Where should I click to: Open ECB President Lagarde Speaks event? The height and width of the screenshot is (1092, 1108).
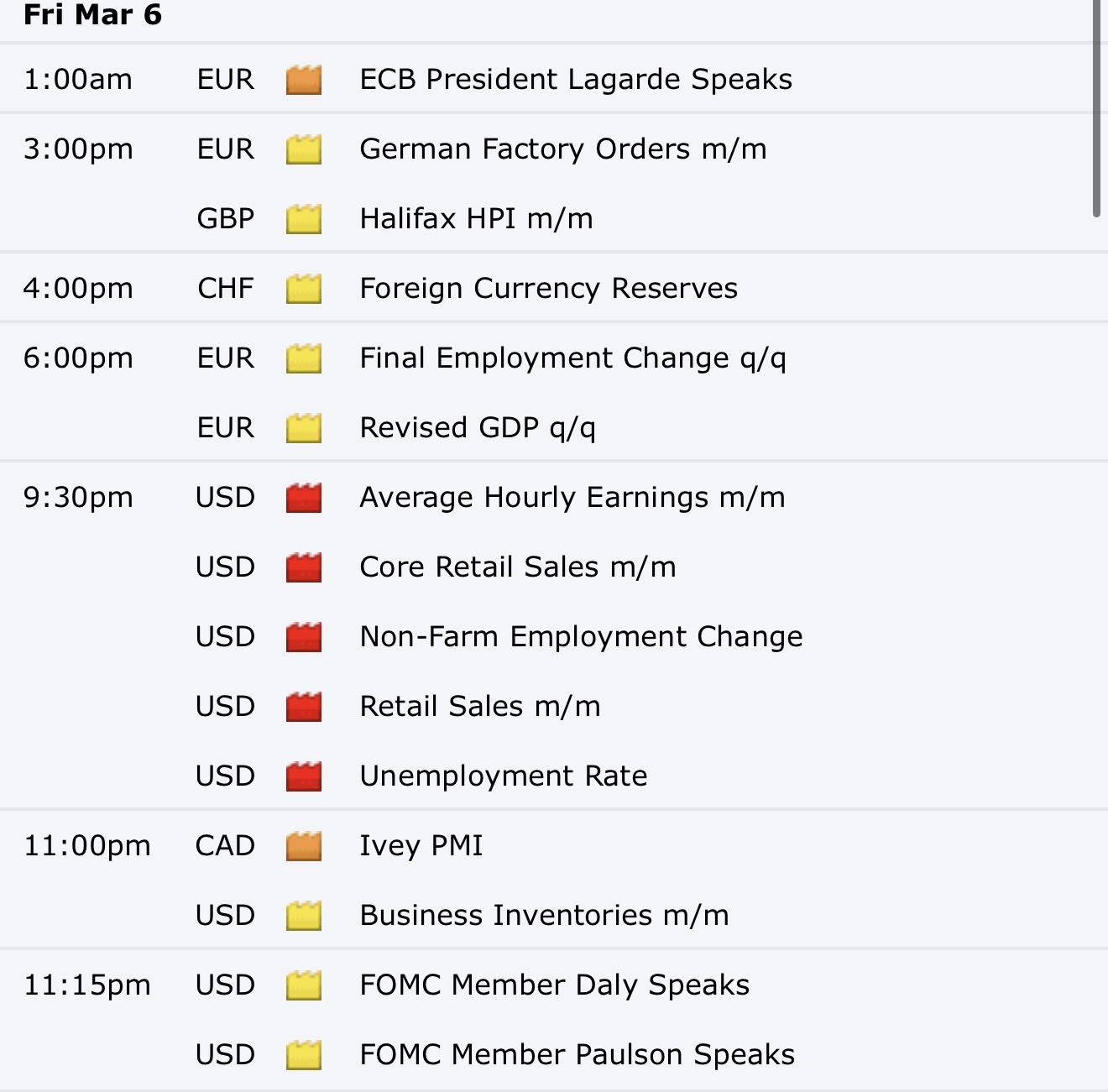pos(576,79)
